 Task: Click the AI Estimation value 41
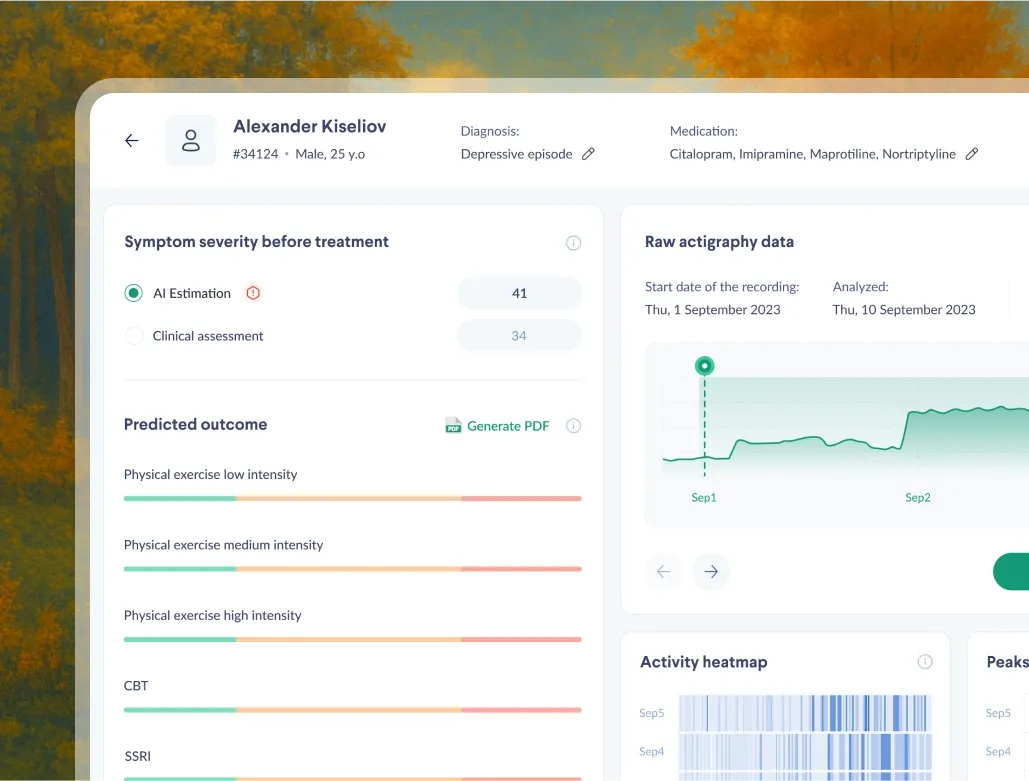519,293
